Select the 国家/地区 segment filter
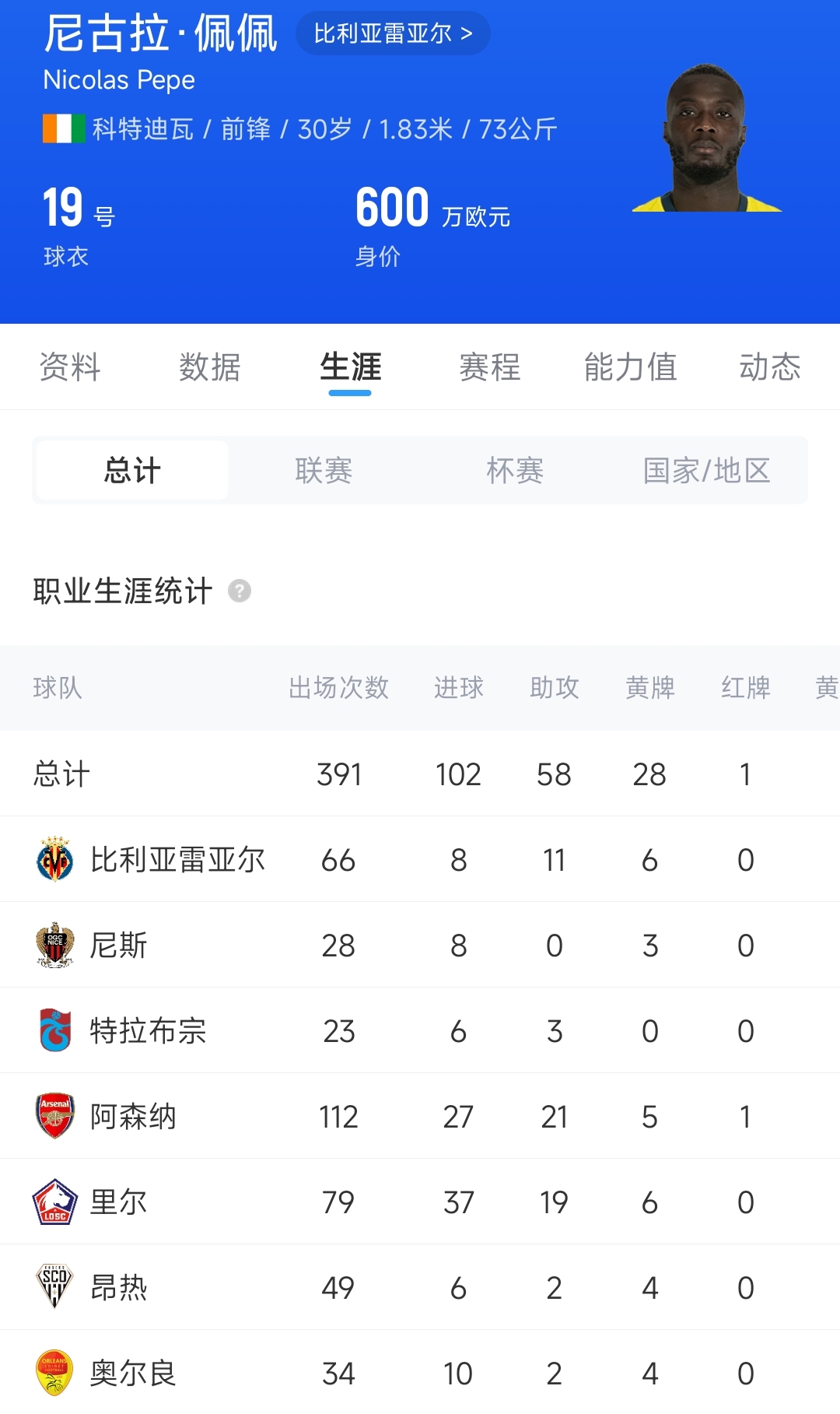Screen dimensions: 840x1414 706,470
